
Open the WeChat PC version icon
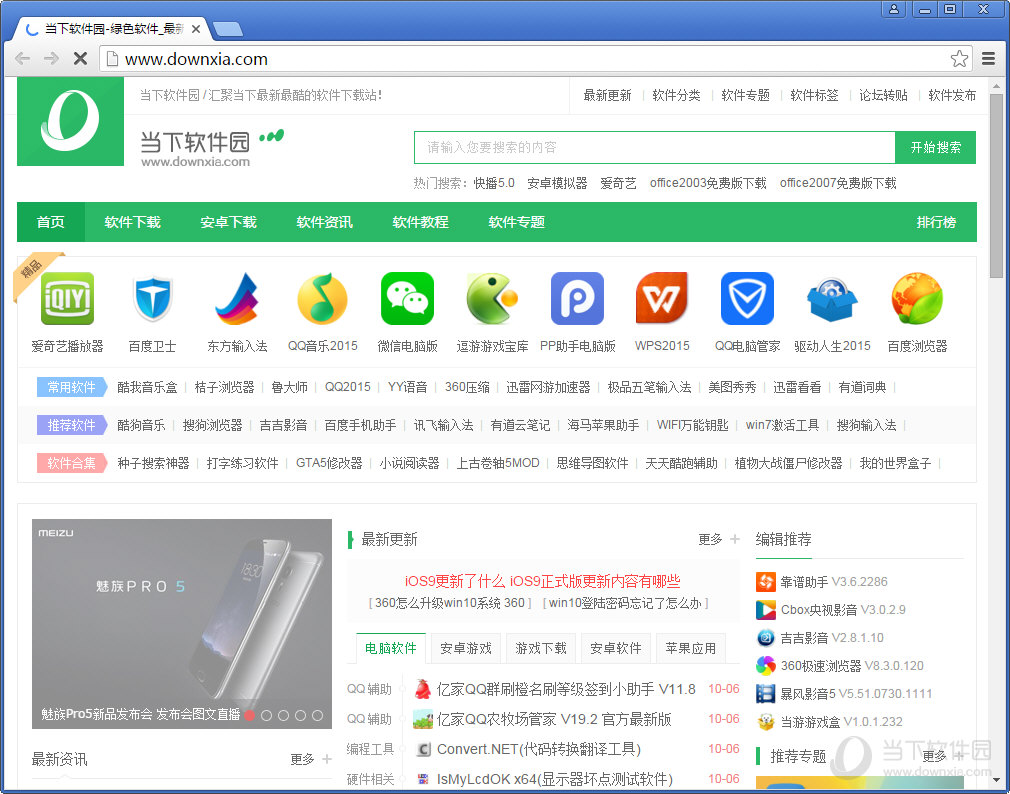tap(407, 299)
